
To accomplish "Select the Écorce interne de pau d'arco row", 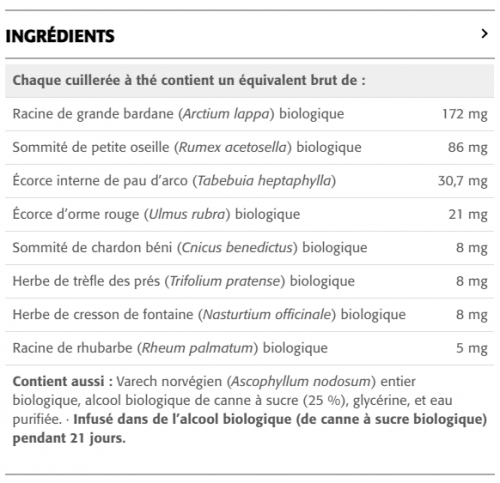I will coord(249,181).
